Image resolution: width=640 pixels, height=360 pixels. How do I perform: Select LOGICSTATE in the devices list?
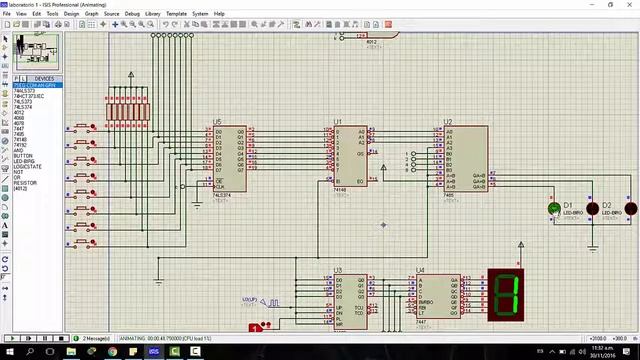(27, 167)
